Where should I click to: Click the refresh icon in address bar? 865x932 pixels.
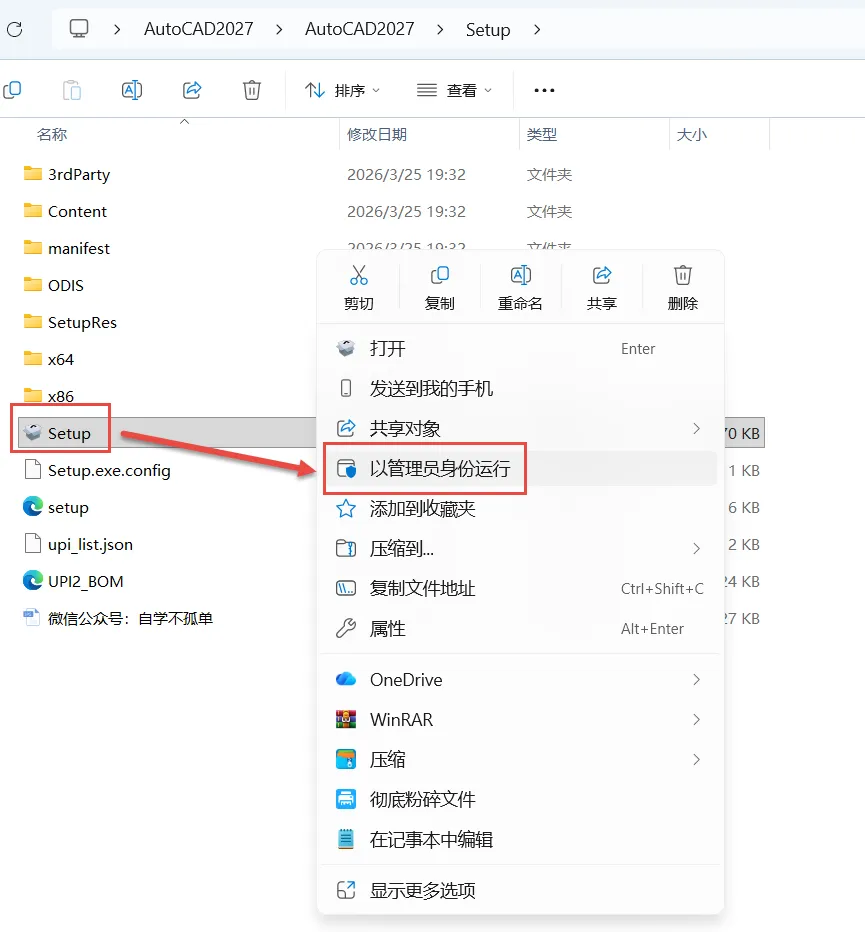[x=15, y=29]
